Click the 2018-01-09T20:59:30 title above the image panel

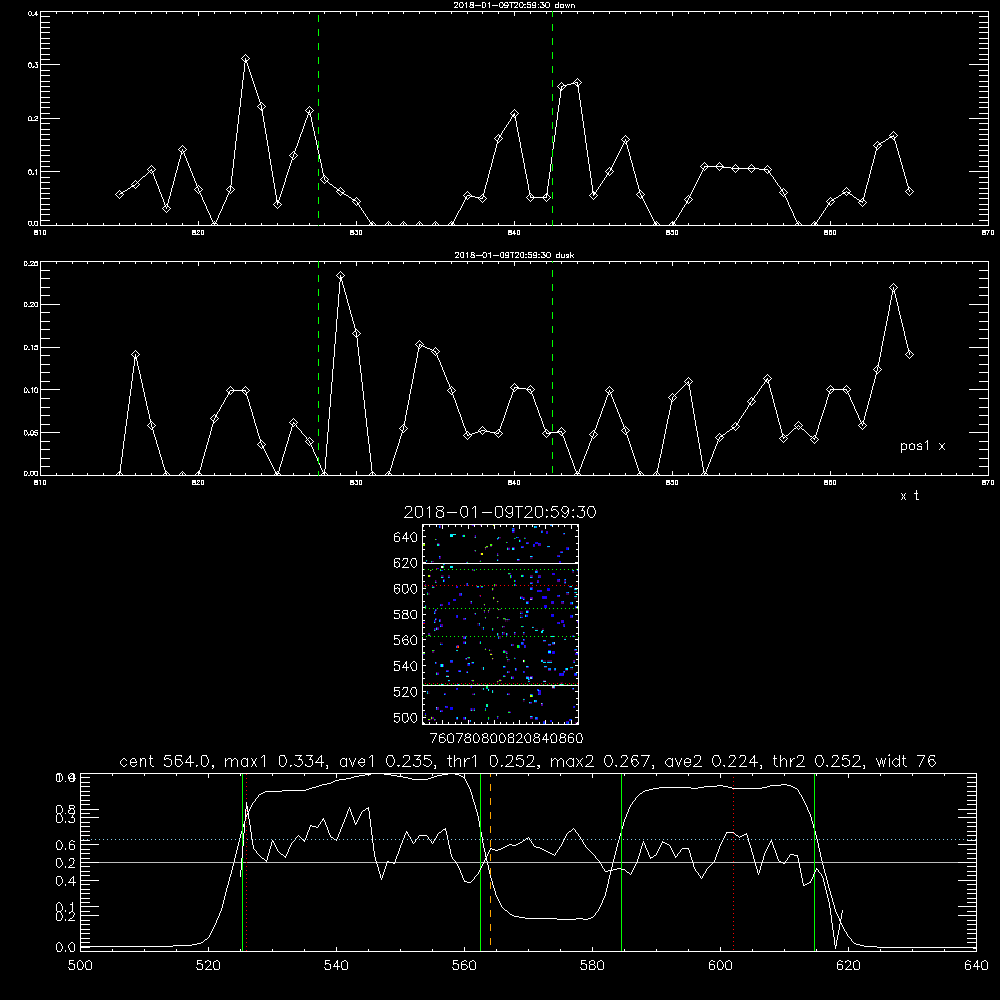[x=500, y=512]
